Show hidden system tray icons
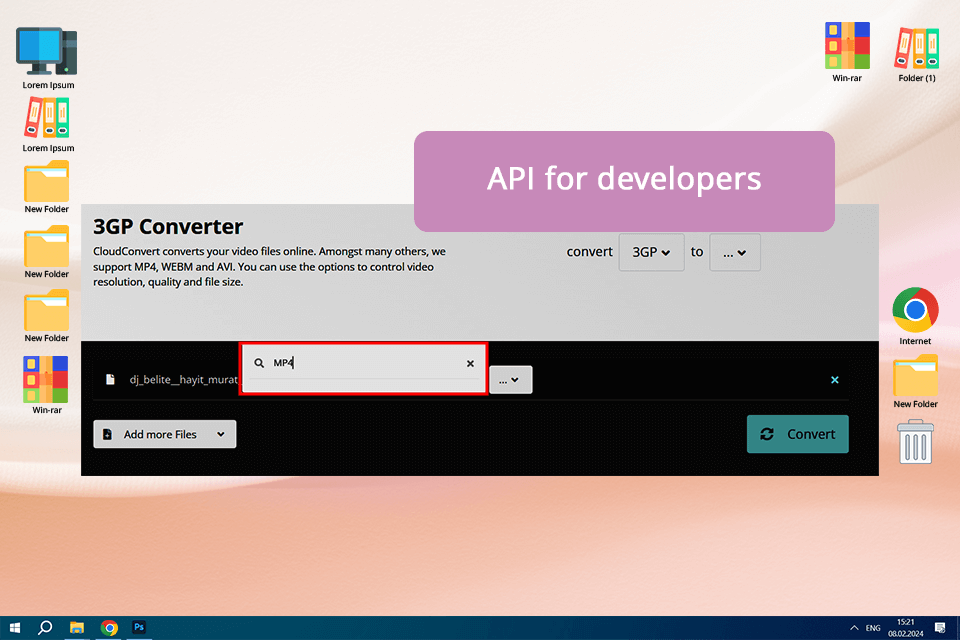This screenshot has width=960, height=640. (854, 628)
